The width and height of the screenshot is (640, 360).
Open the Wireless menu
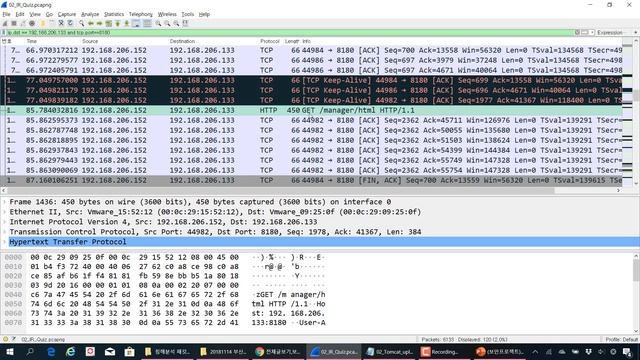tap(167, 14)
